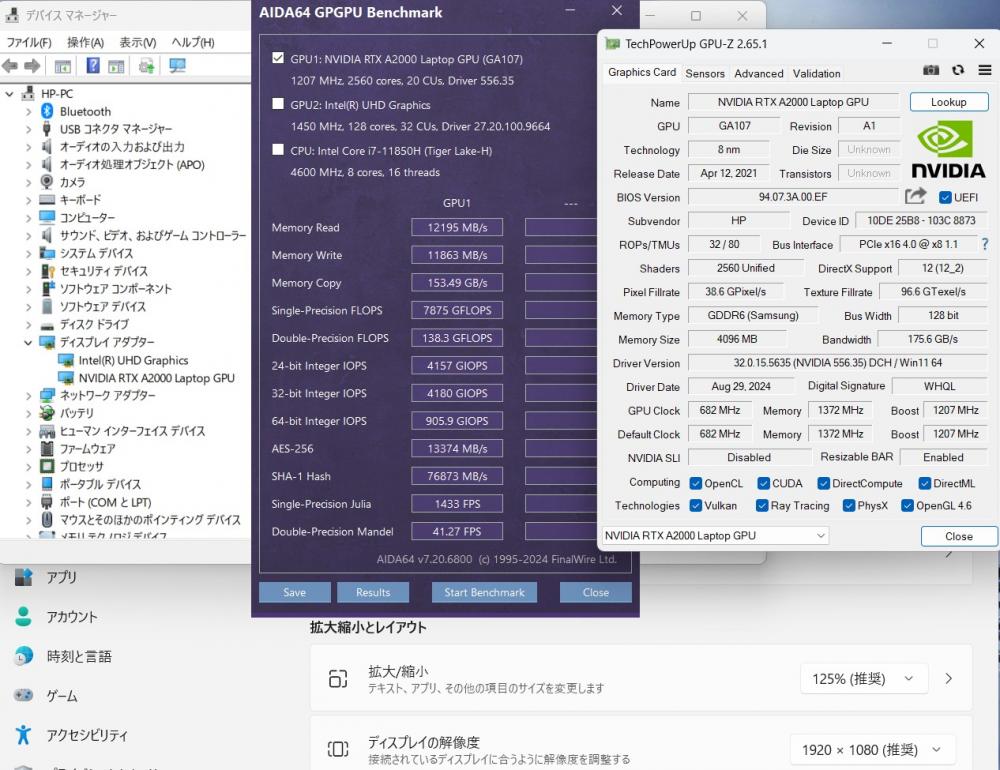Open ゲーム in the Settings sidebar
Image resolution: width=1000 pixels, height=770 pixels.
[x=61, y=695]
